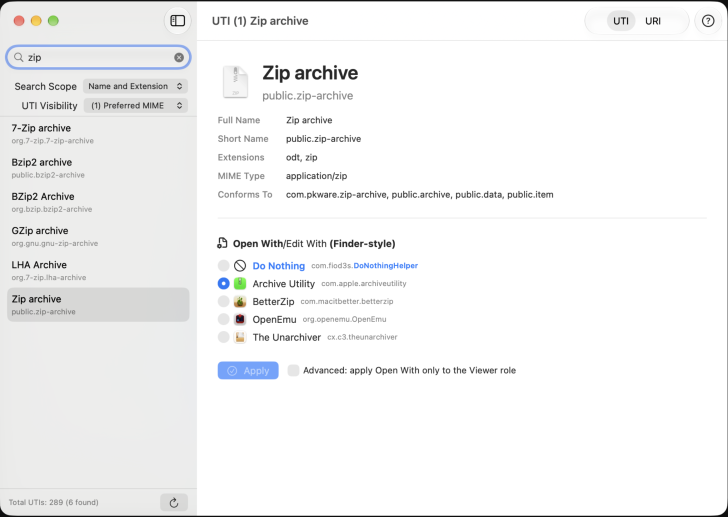
Task: Click the Archive Utility app icon
Action: click(240, 283)
